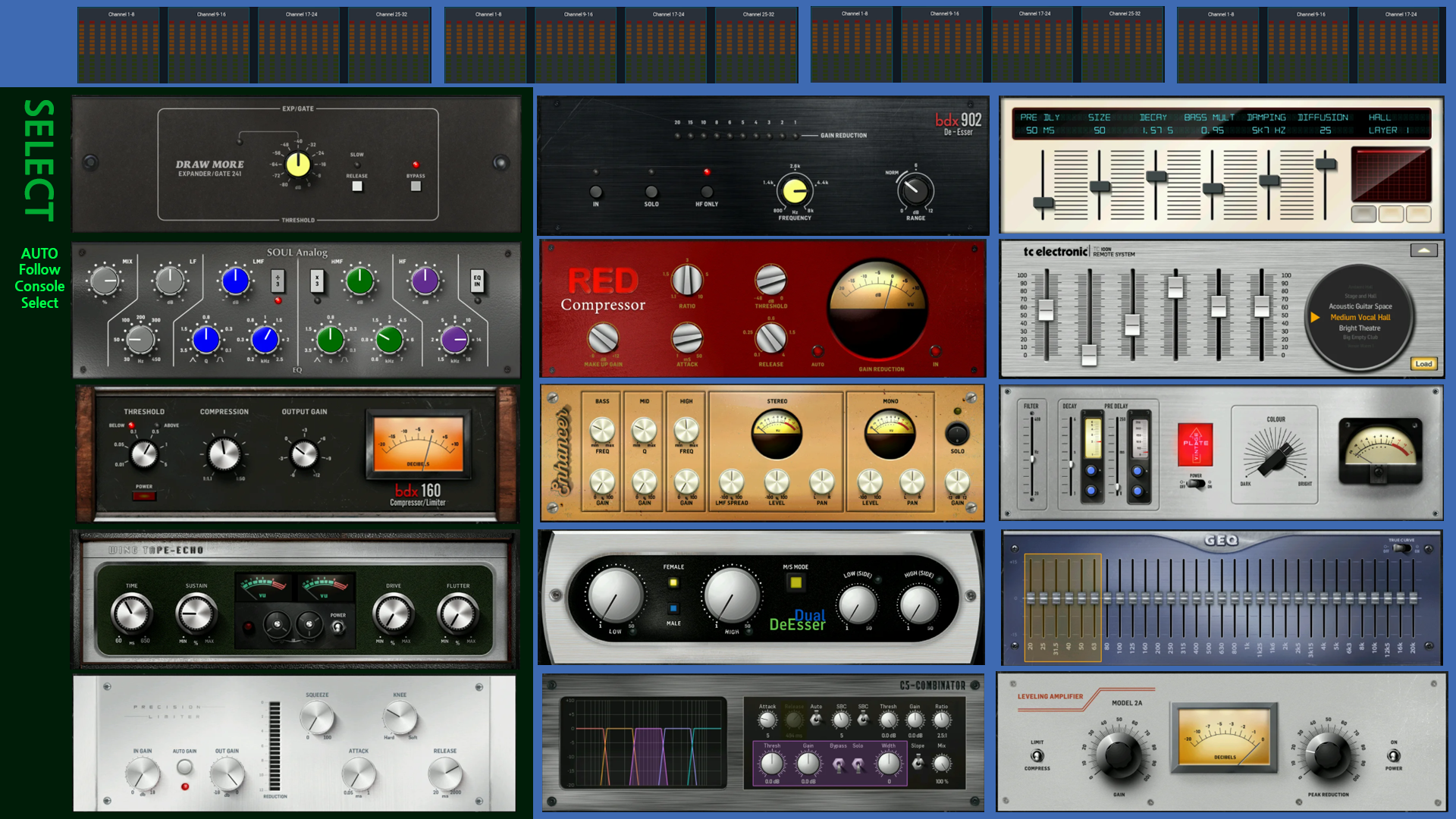Click the LOW knob on Dual DeEsser
The width and height of the screenshot is (1456, 819).
[x=615, y=597]
